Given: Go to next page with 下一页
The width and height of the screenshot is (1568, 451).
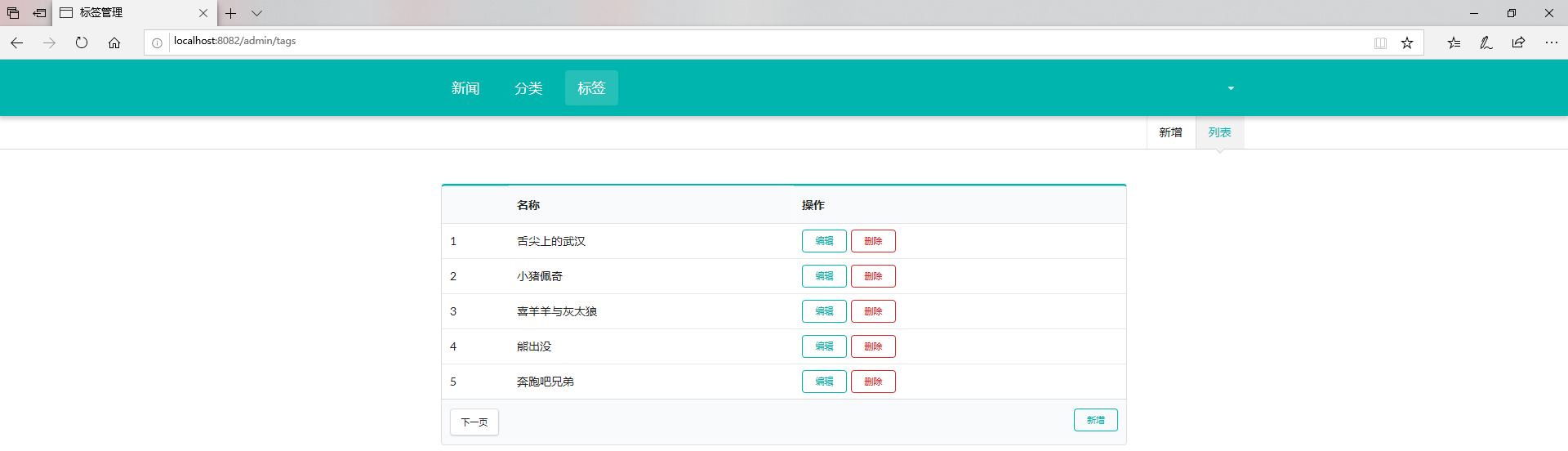Looking at the screenshot, I should click(x=474, y=422).
